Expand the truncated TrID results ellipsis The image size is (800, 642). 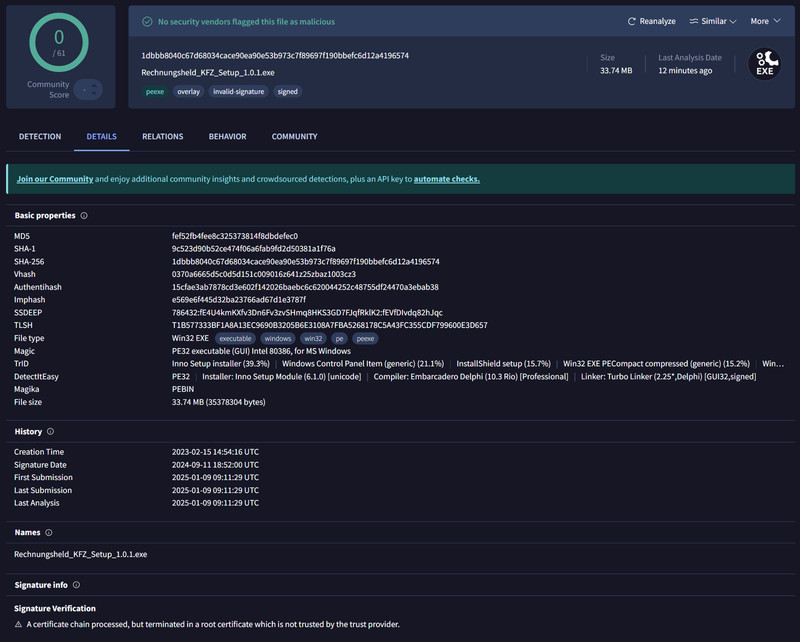(x=772, y=364)
